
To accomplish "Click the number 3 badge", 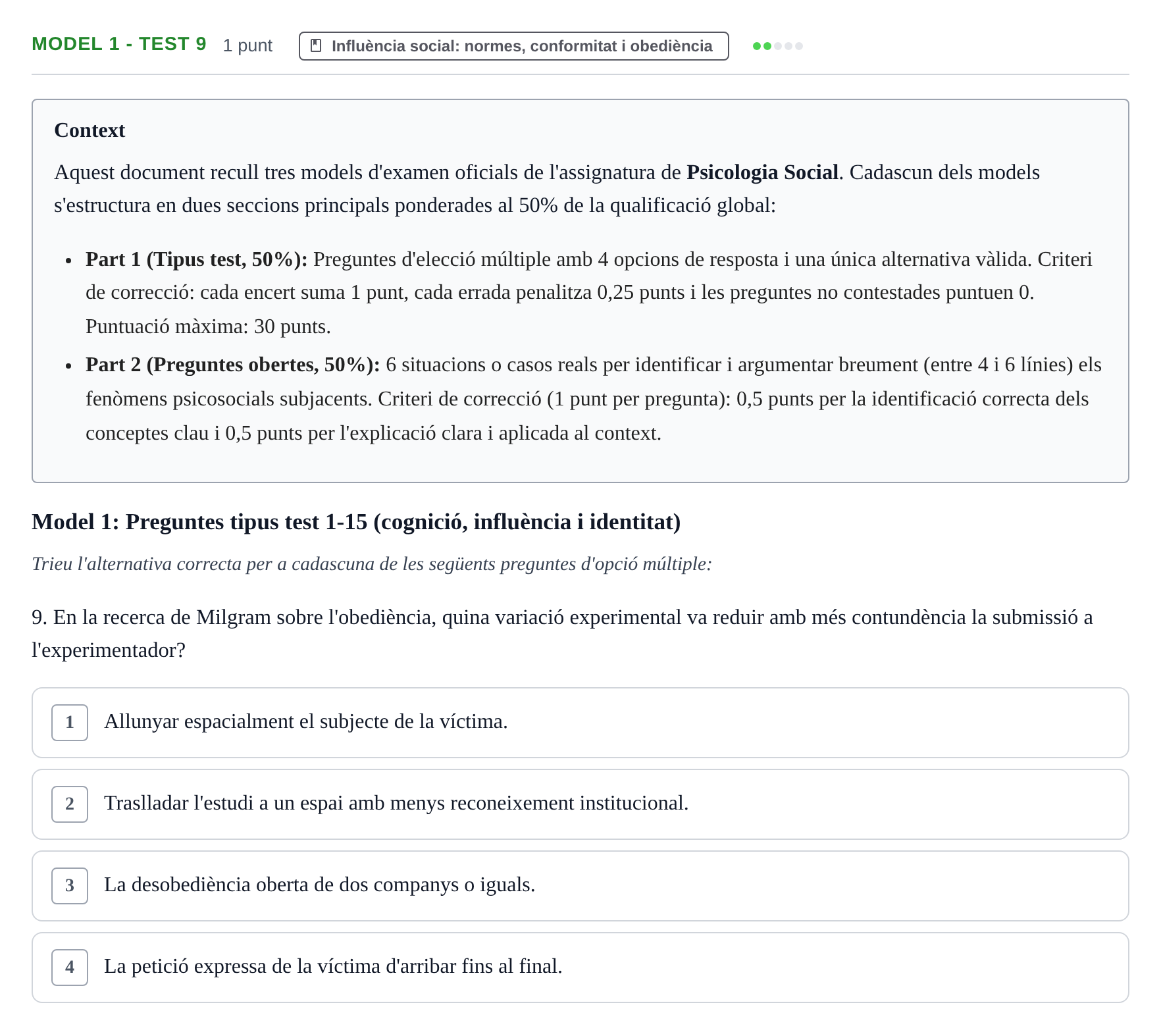I will (70, 886).
